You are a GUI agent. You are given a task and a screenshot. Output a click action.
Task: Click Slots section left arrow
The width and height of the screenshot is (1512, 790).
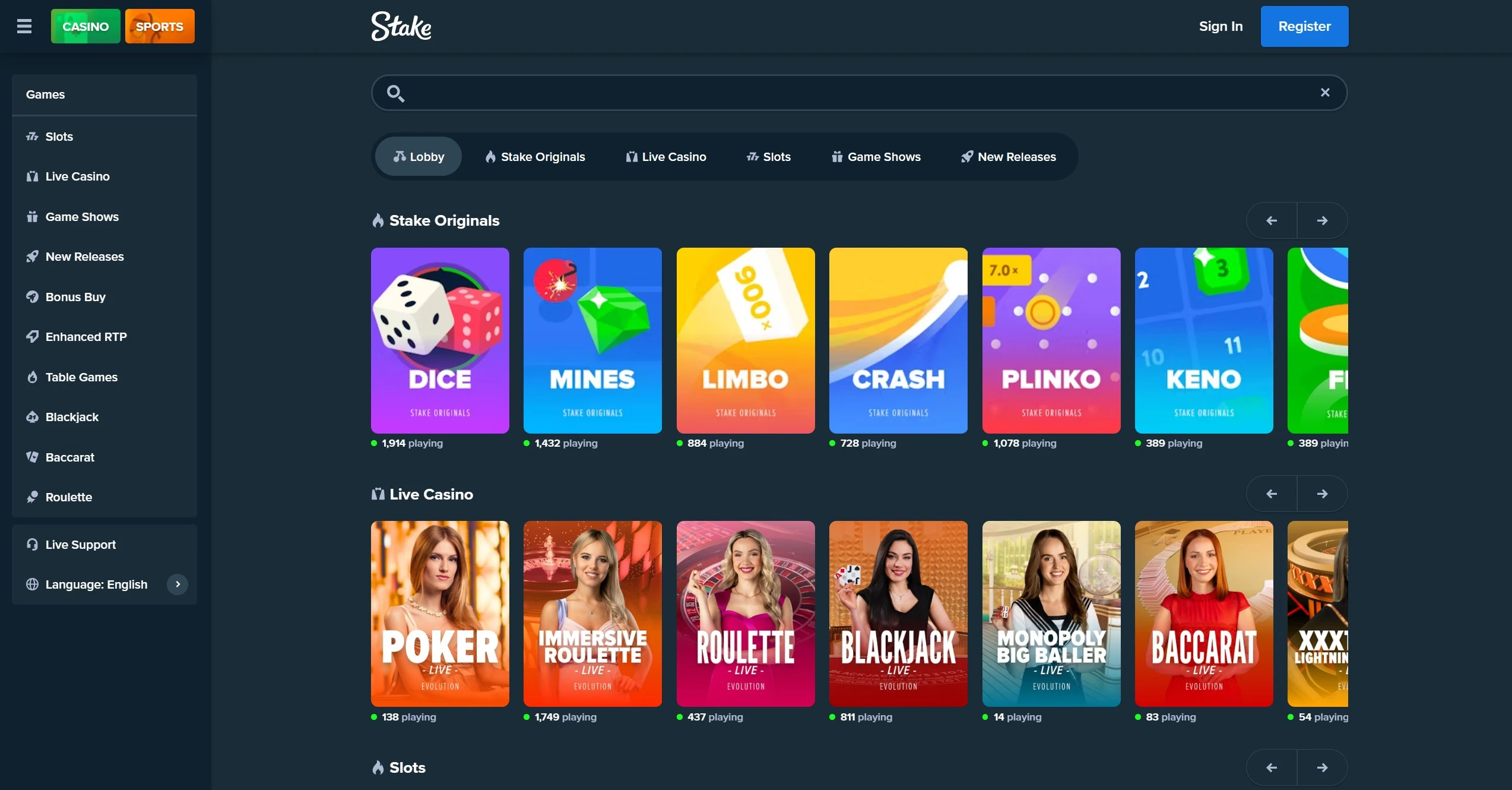tap(1272, 767)
